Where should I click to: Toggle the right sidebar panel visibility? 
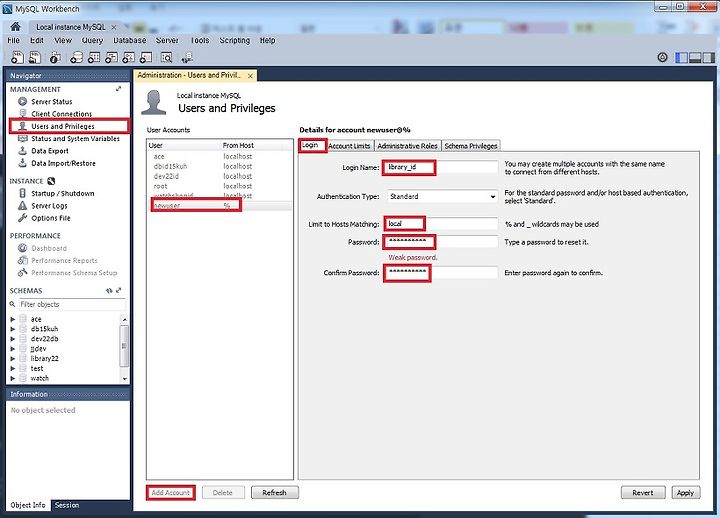pyautogui.click(x=709, y=57)
